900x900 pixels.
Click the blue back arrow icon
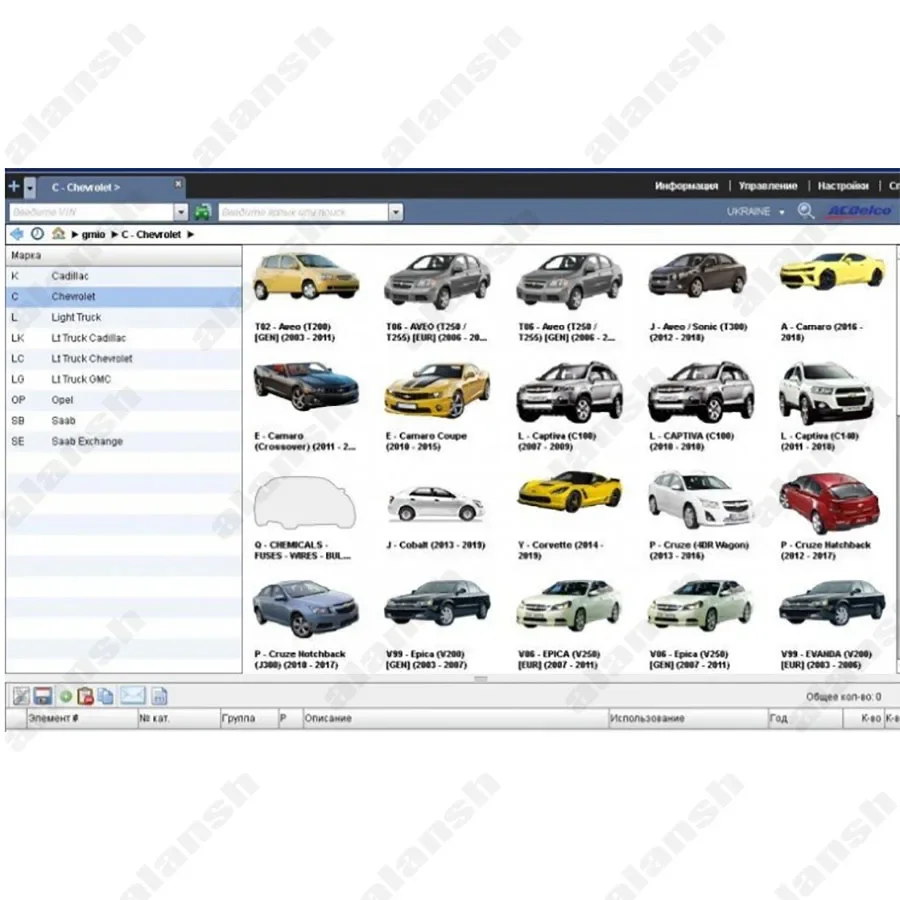coord(17,234)
